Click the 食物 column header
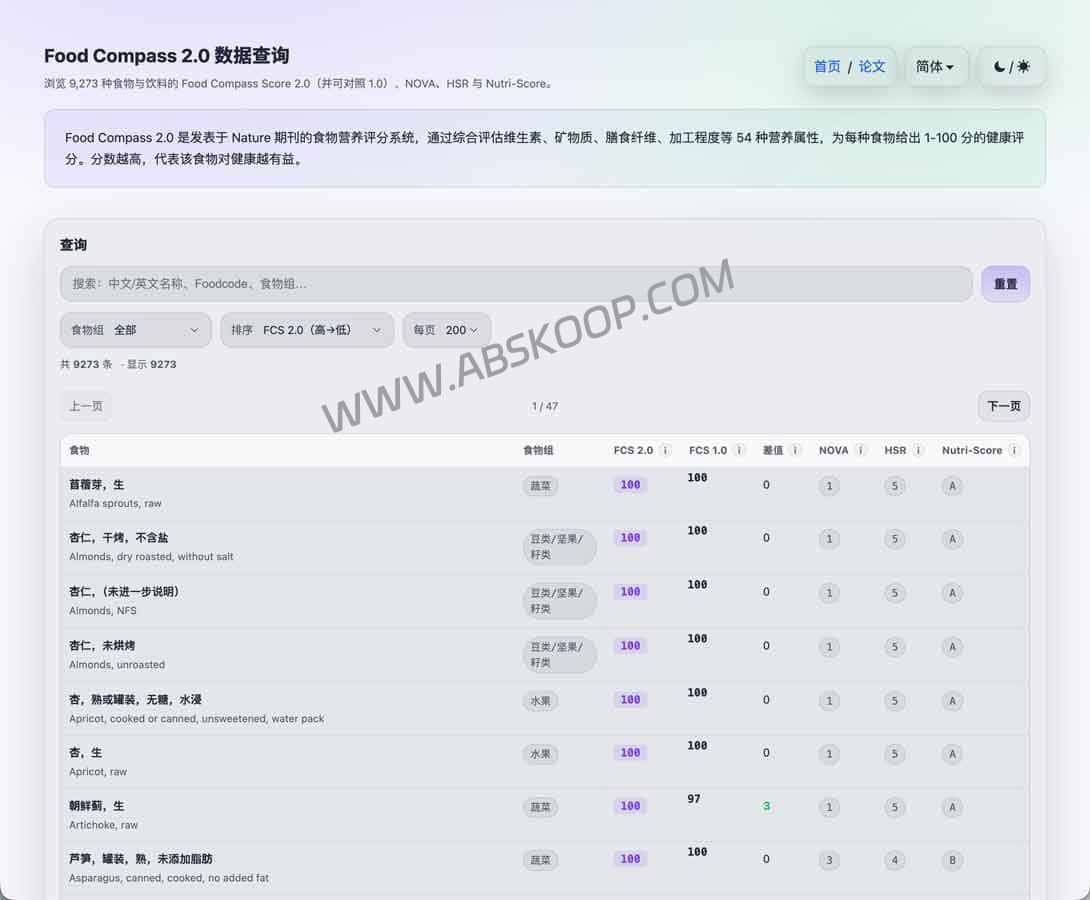Screen dimensions: 1090x900 (80, 450)
